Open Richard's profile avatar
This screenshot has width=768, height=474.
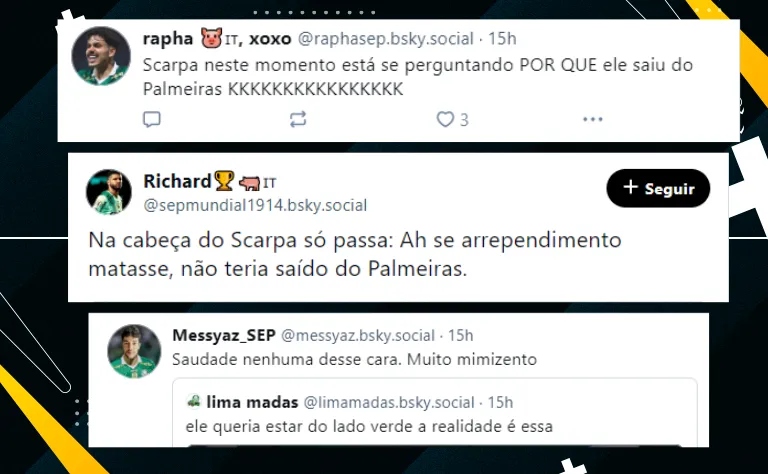[x=109, y=192]
